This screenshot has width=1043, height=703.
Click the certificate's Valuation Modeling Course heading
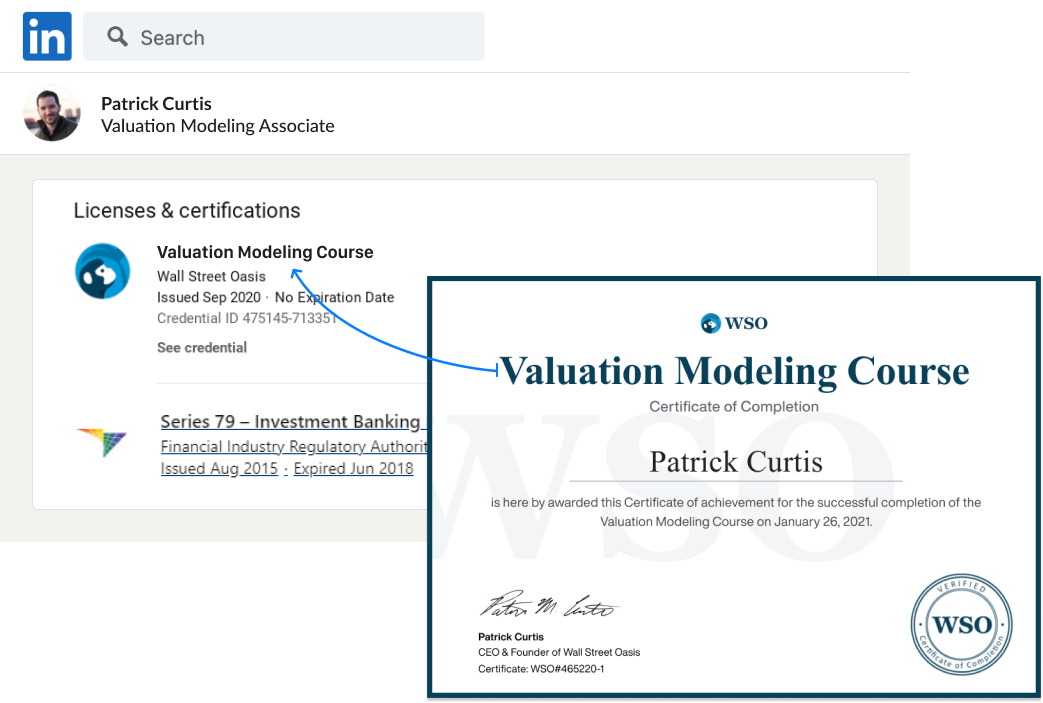click(x=734, y=370)
